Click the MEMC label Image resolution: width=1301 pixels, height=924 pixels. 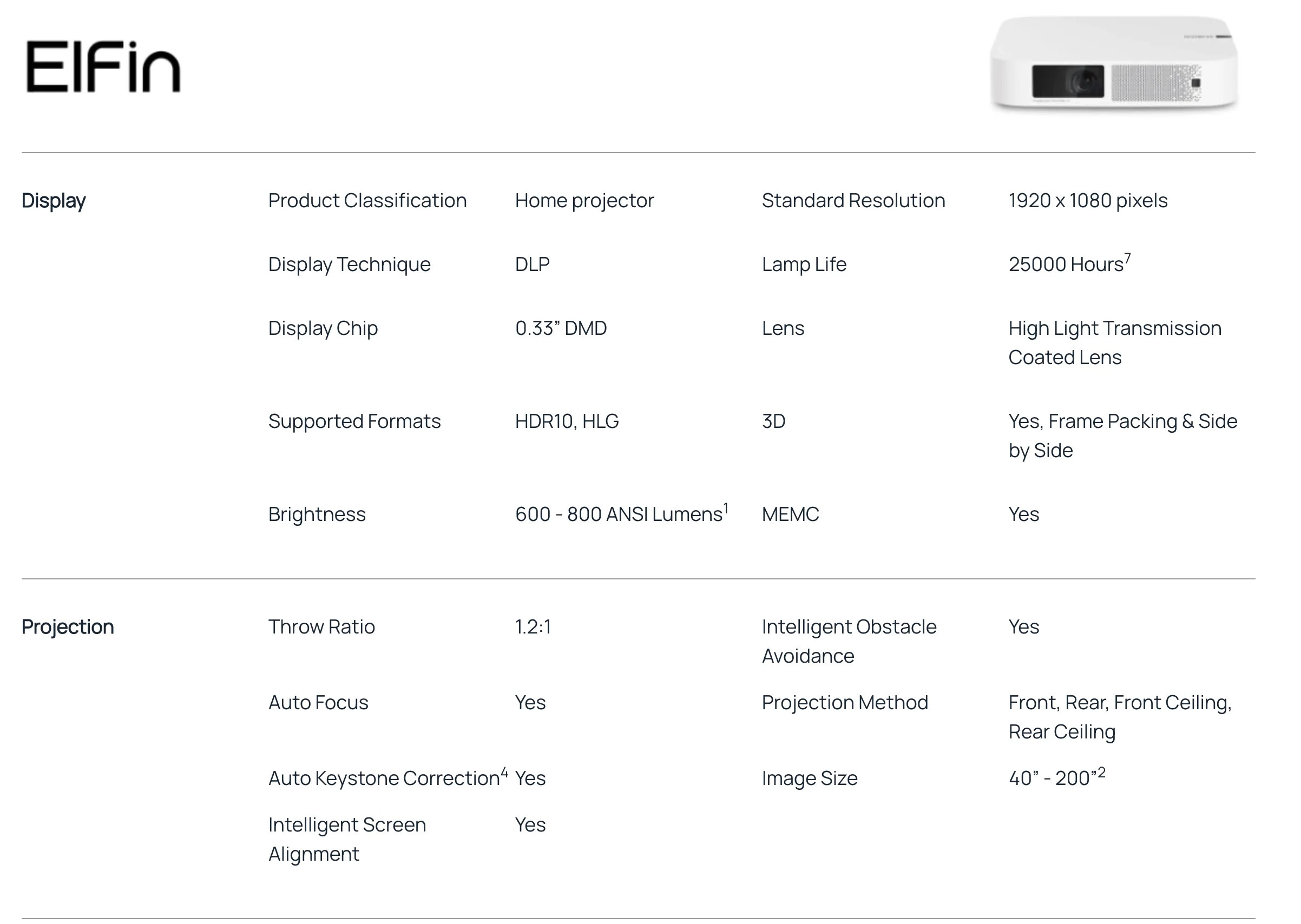tap(790, 514)
